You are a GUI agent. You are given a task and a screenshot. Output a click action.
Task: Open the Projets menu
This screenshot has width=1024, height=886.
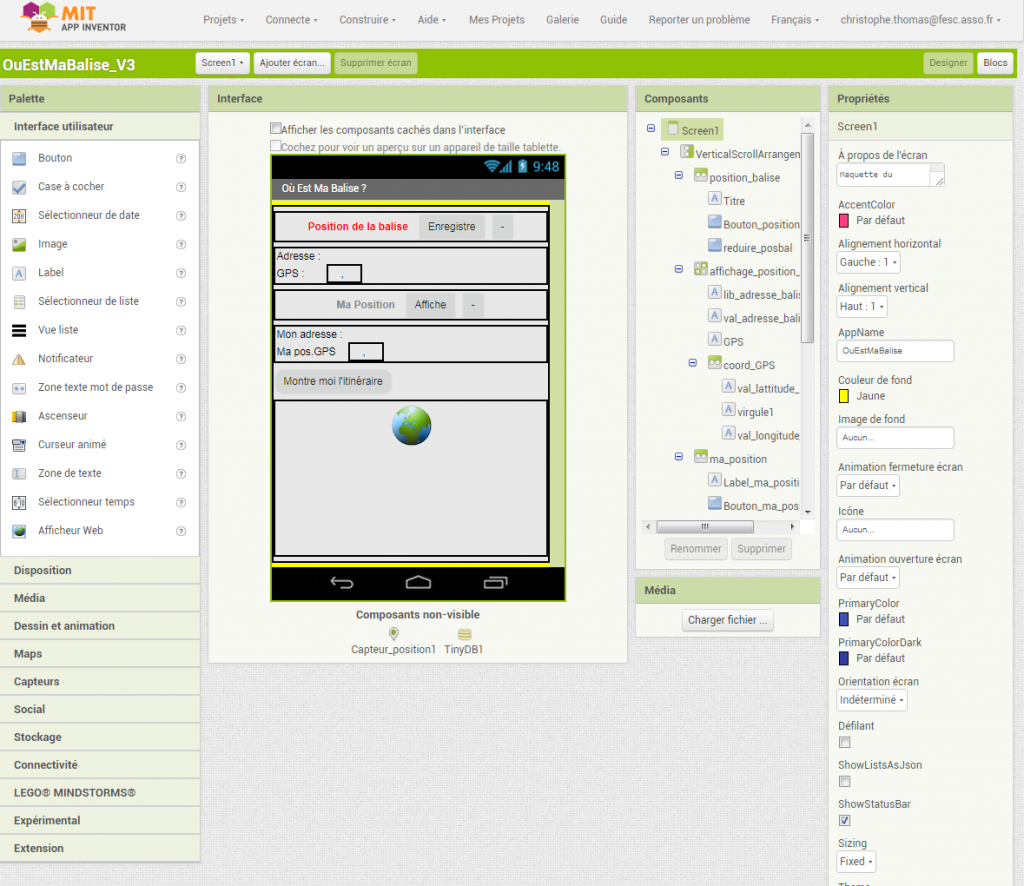pos(223,20)
